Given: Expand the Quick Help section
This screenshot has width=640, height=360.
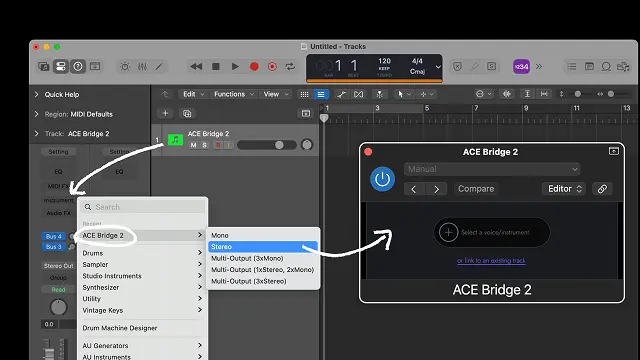Looking at the screenshot, I should pyautogui.click(x=37, y=94).
